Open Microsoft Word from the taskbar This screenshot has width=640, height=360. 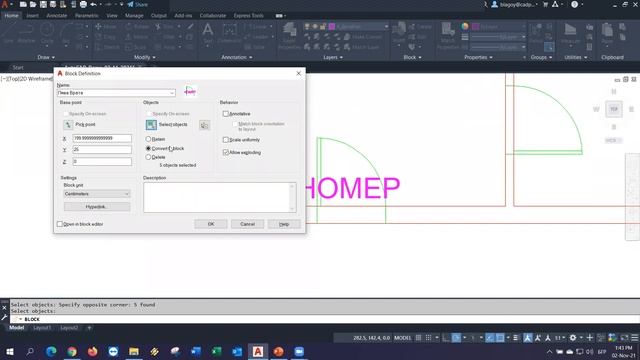click(x=196, y=351)
